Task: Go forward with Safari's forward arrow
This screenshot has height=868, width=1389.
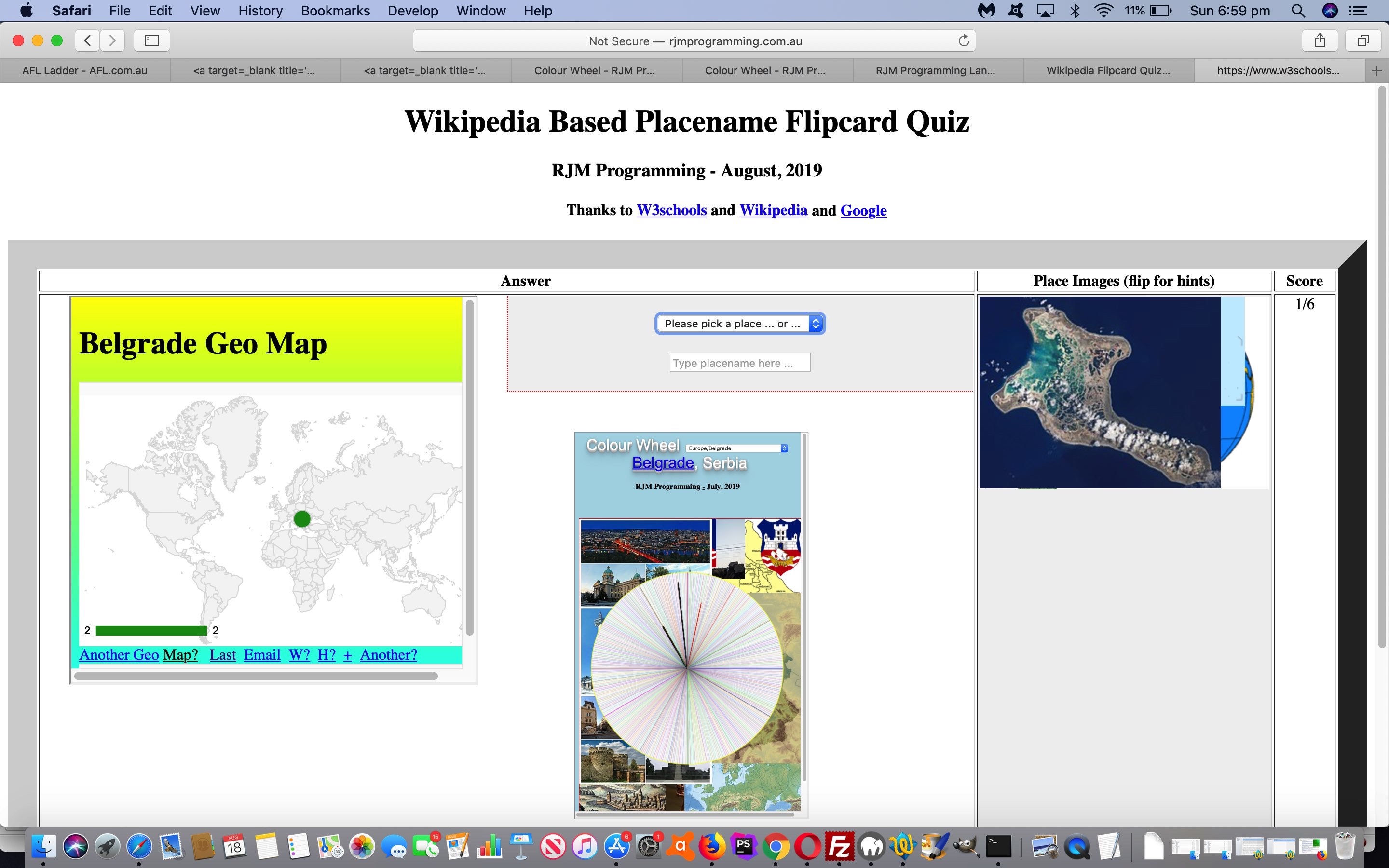Action: (x=112, y=40)
